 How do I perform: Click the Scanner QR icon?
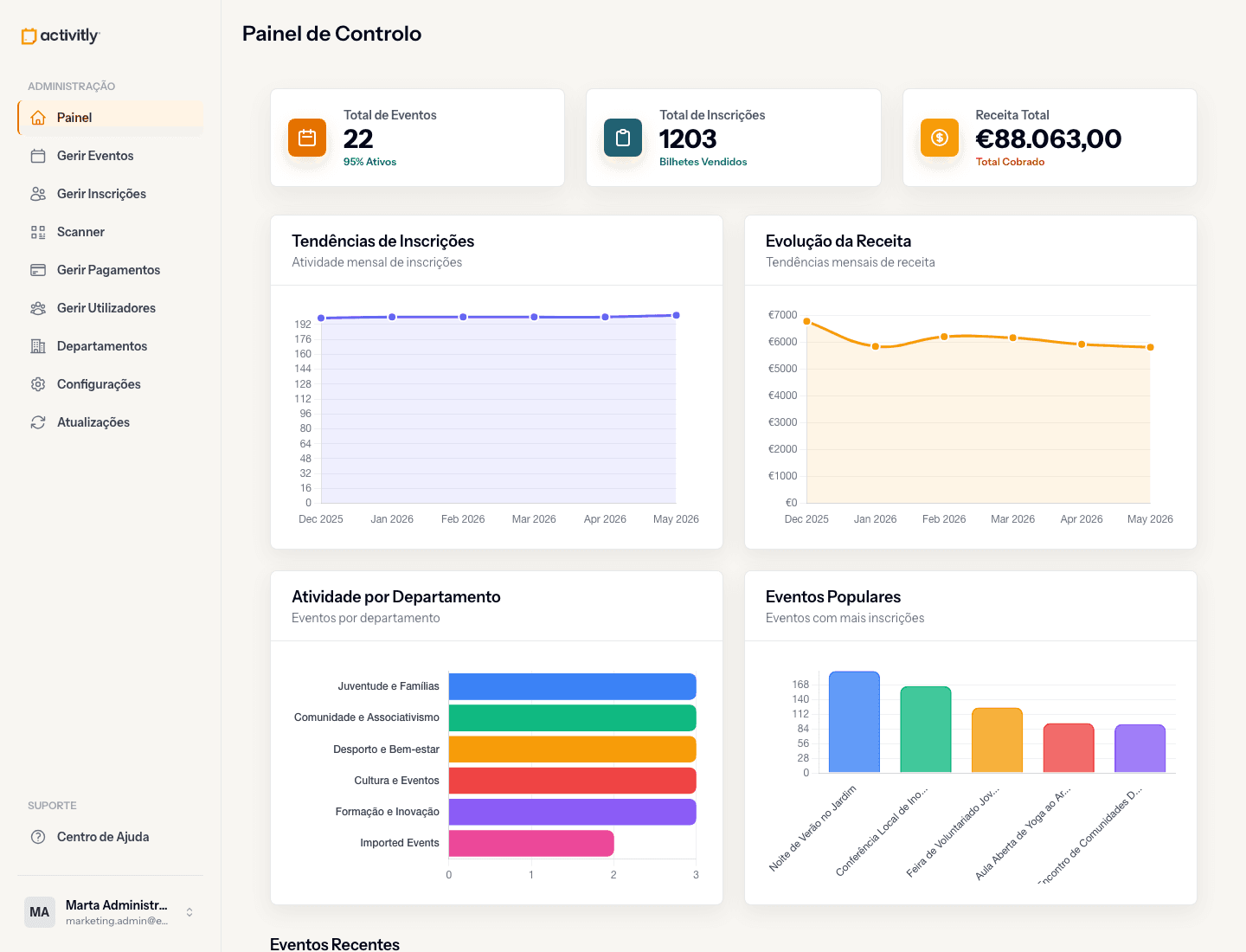(x=38, y=232)
